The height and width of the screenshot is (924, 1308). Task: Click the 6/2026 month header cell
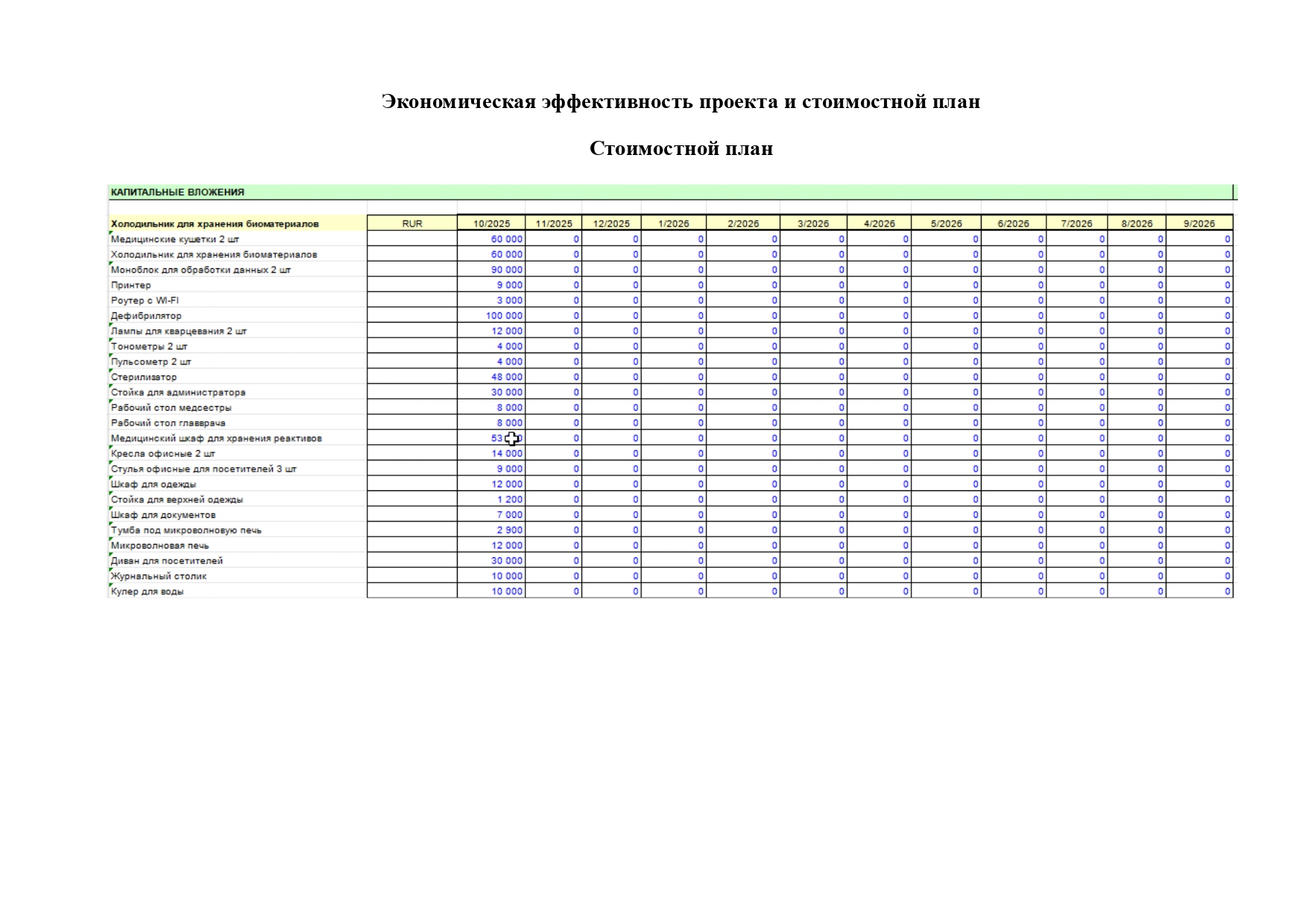pyautogui.click(x=1013, y=224)
